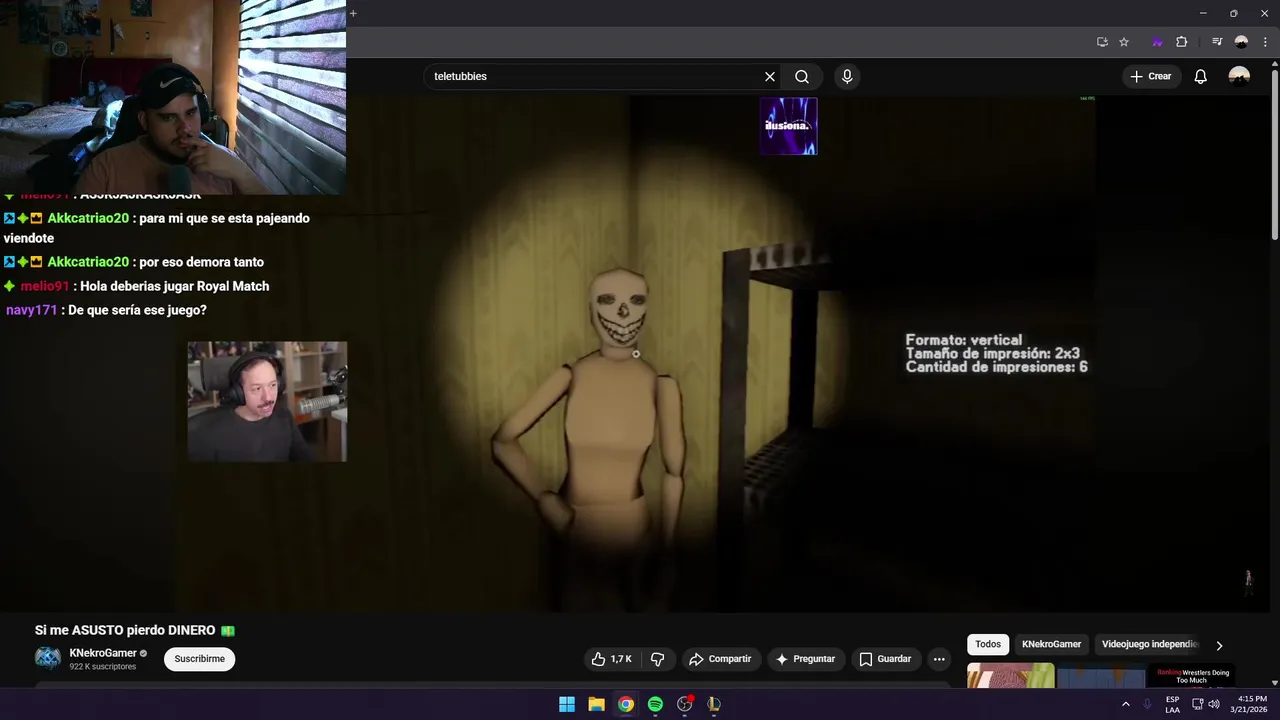Viewport: 1280px width, 720px height.
Task: Select the KNekroGamer filter chip
Action: click(1051, 645)
